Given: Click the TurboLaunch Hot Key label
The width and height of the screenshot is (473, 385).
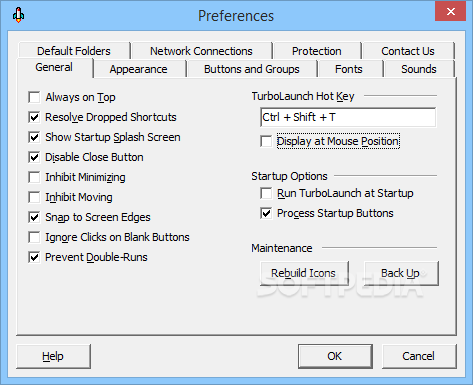Looking at the screenshot, I should point(303,96).
